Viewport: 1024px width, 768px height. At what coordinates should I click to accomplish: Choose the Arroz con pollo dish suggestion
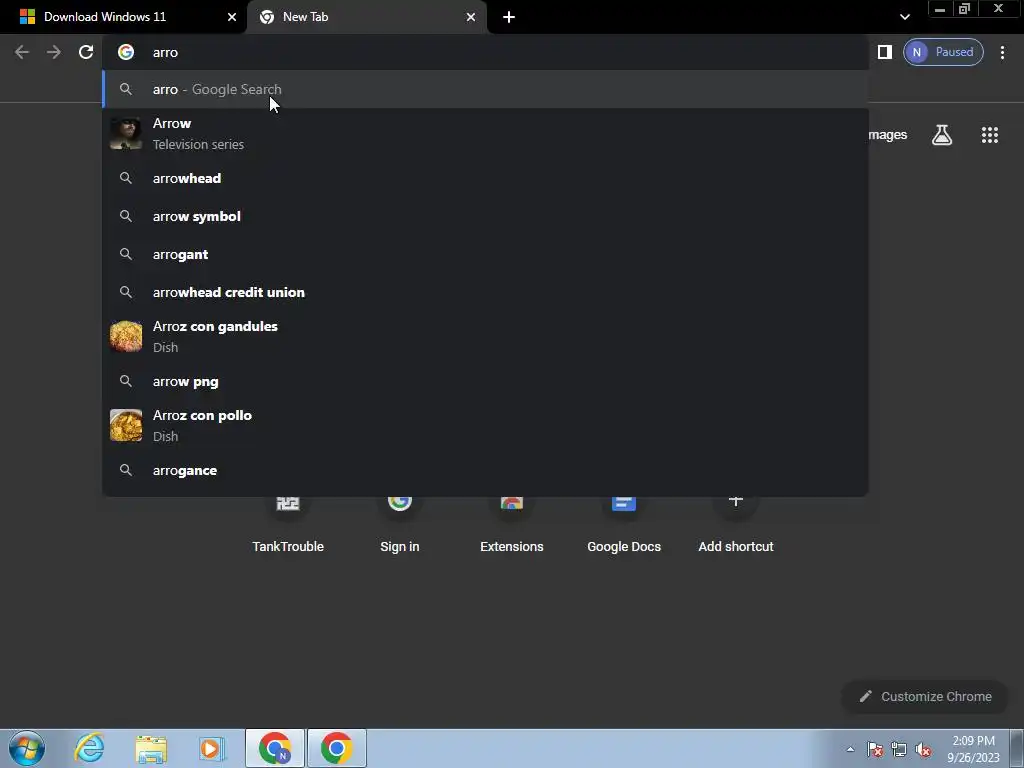coord(485,426)
